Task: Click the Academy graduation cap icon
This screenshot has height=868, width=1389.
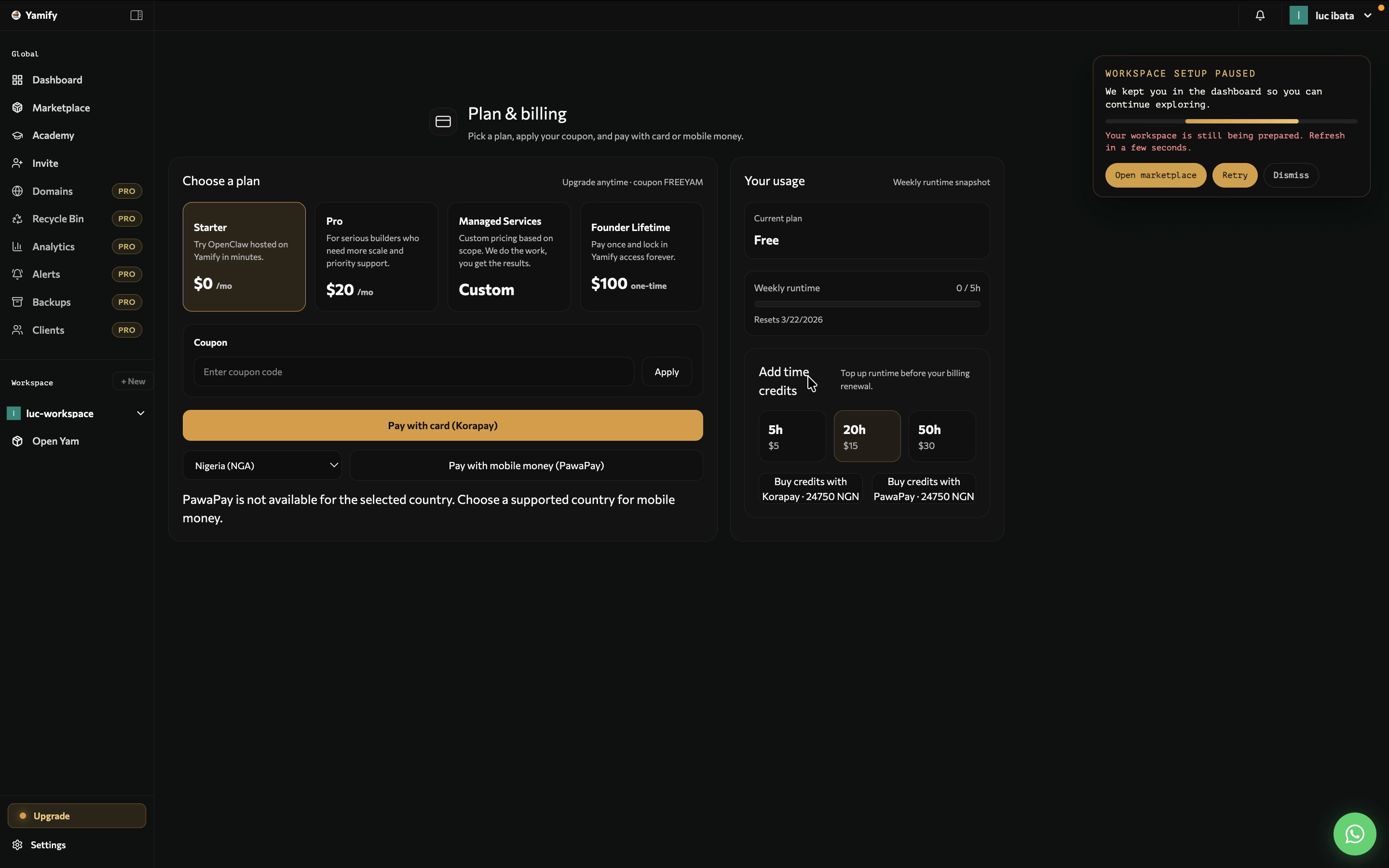Action: [17, 136]
